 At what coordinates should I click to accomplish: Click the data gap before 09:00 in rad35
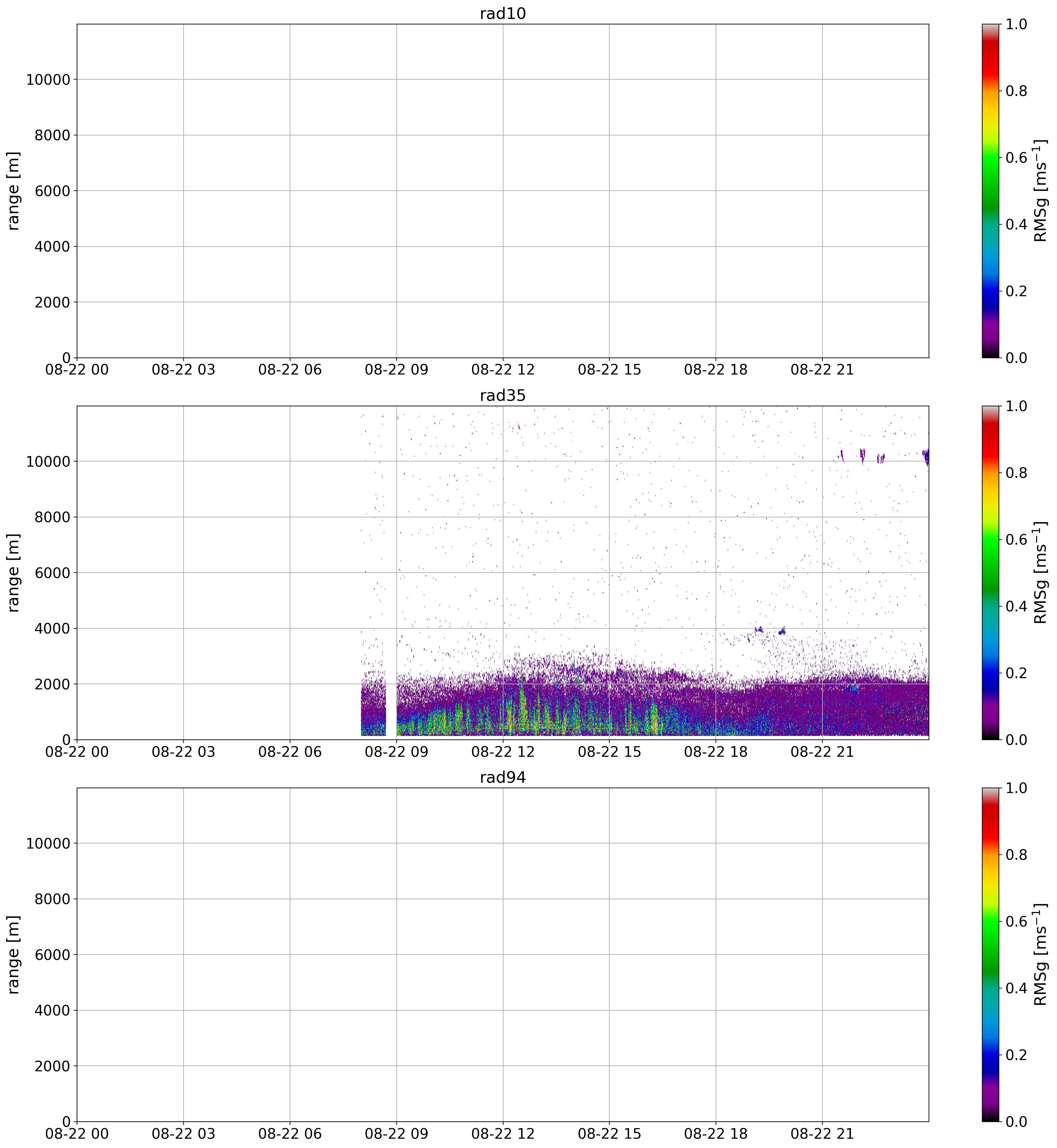391,709
